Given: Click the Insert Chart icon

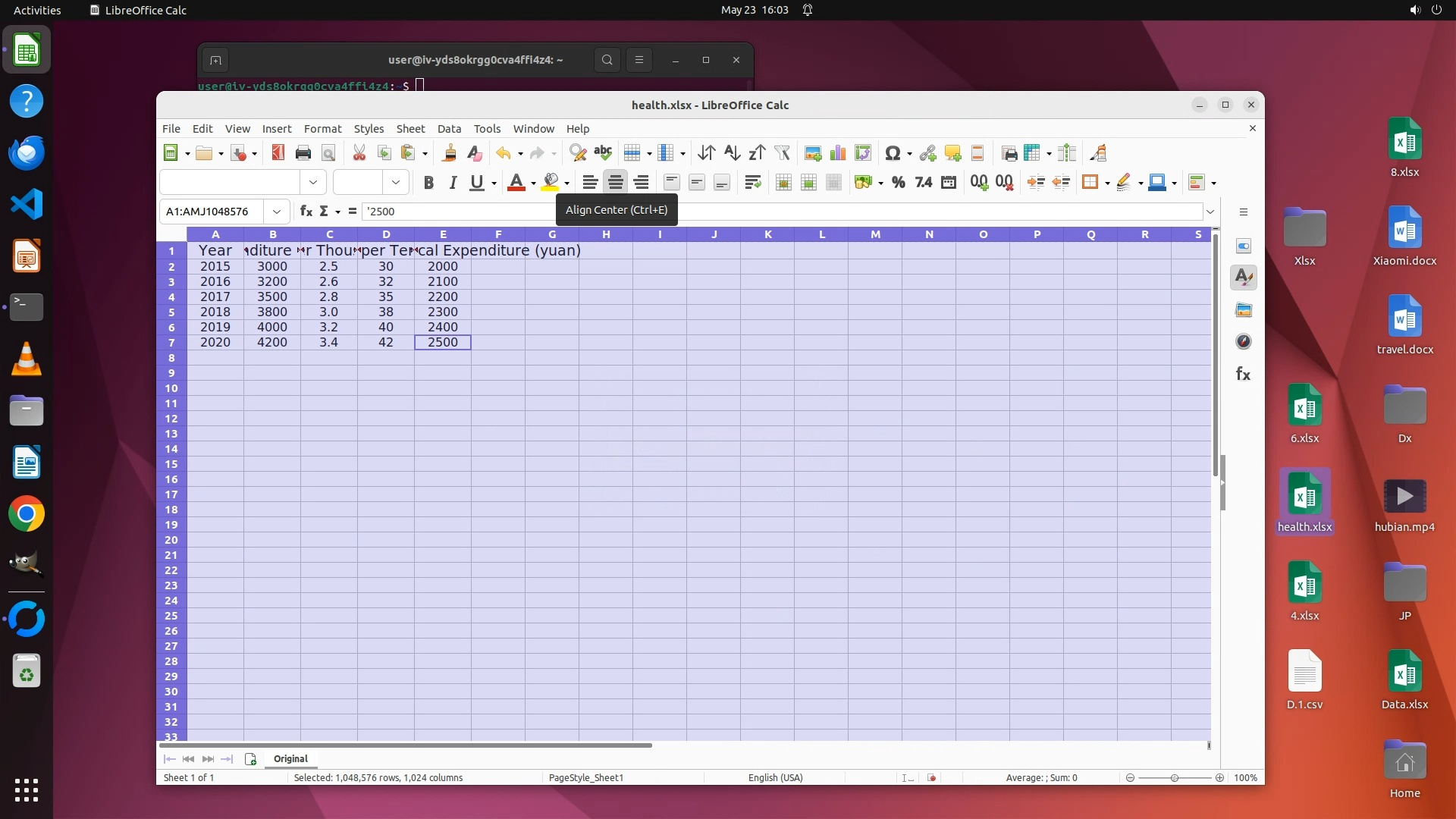Looking at the screenshot, I should 838,153.
